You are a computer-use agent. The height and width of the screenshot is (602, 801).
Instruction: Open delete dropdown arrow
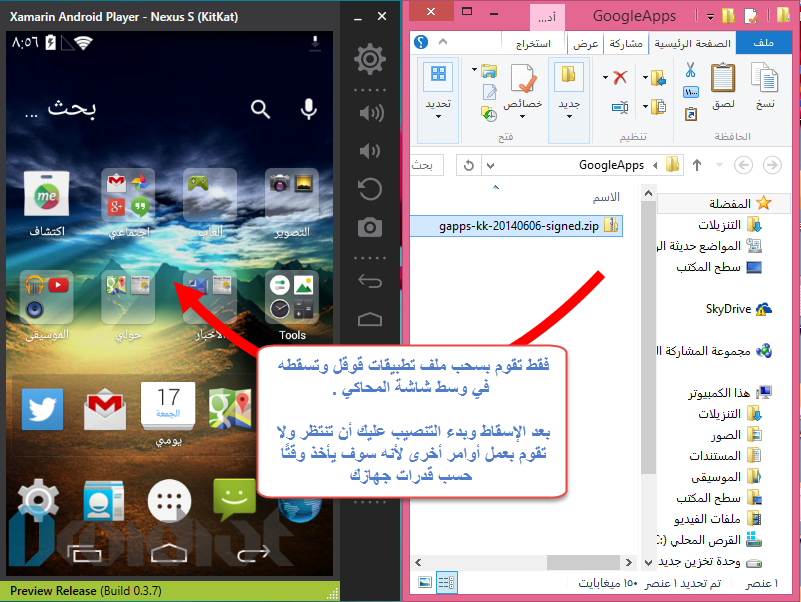tap(605, 78)
